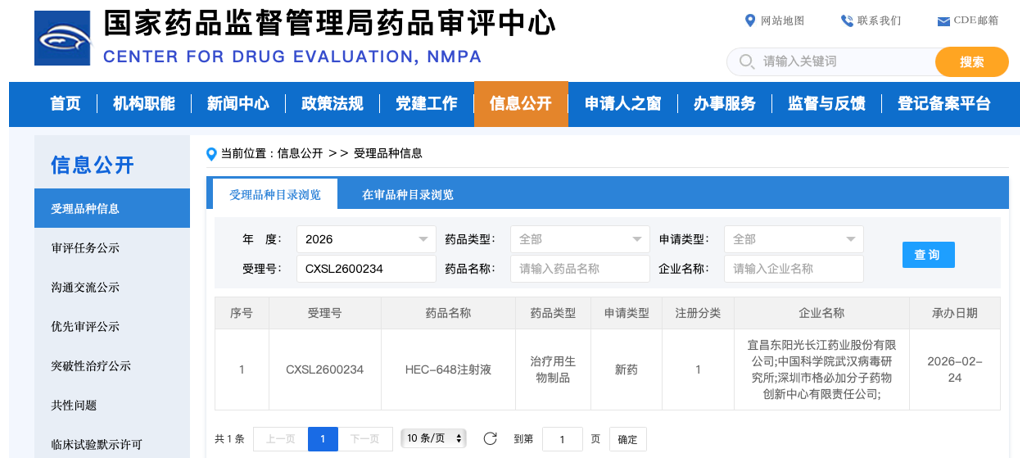Click the magnifier icon in search box
1020x462 pixels.
[746, 62]
